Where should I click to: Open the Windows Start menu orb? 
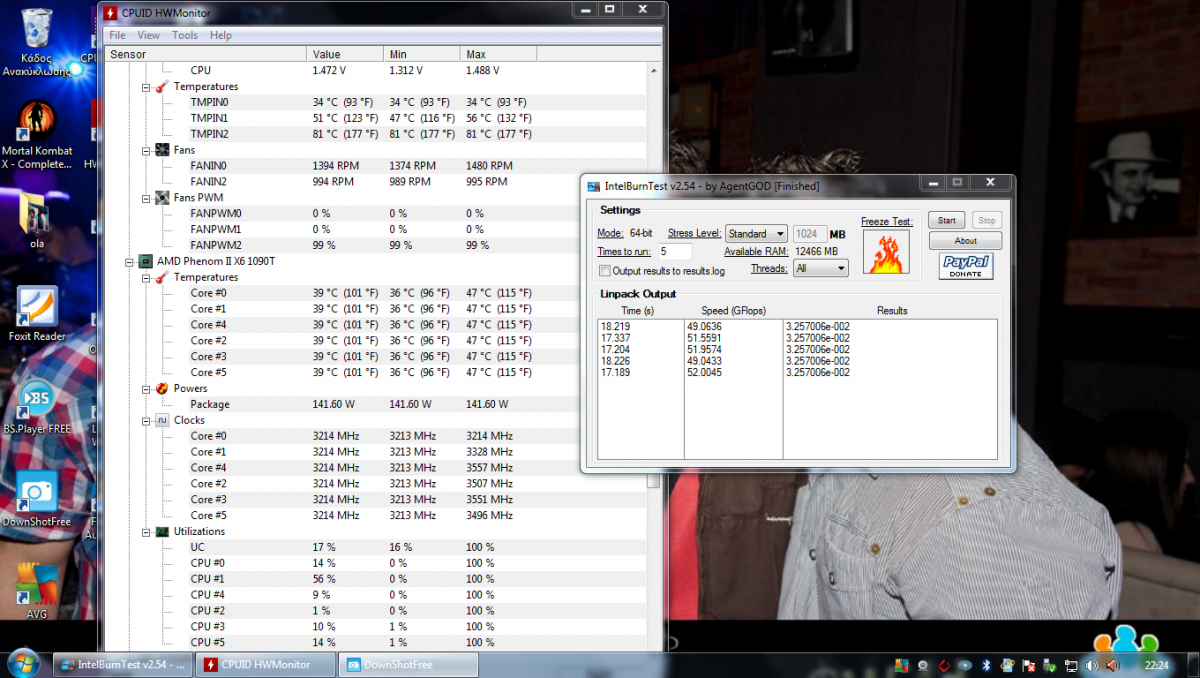point(23,664)
